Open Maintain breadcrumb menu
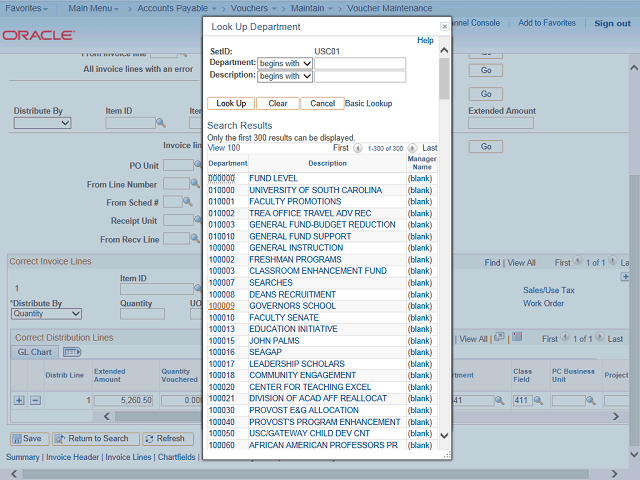640x480 pixels. coord(312,8)
